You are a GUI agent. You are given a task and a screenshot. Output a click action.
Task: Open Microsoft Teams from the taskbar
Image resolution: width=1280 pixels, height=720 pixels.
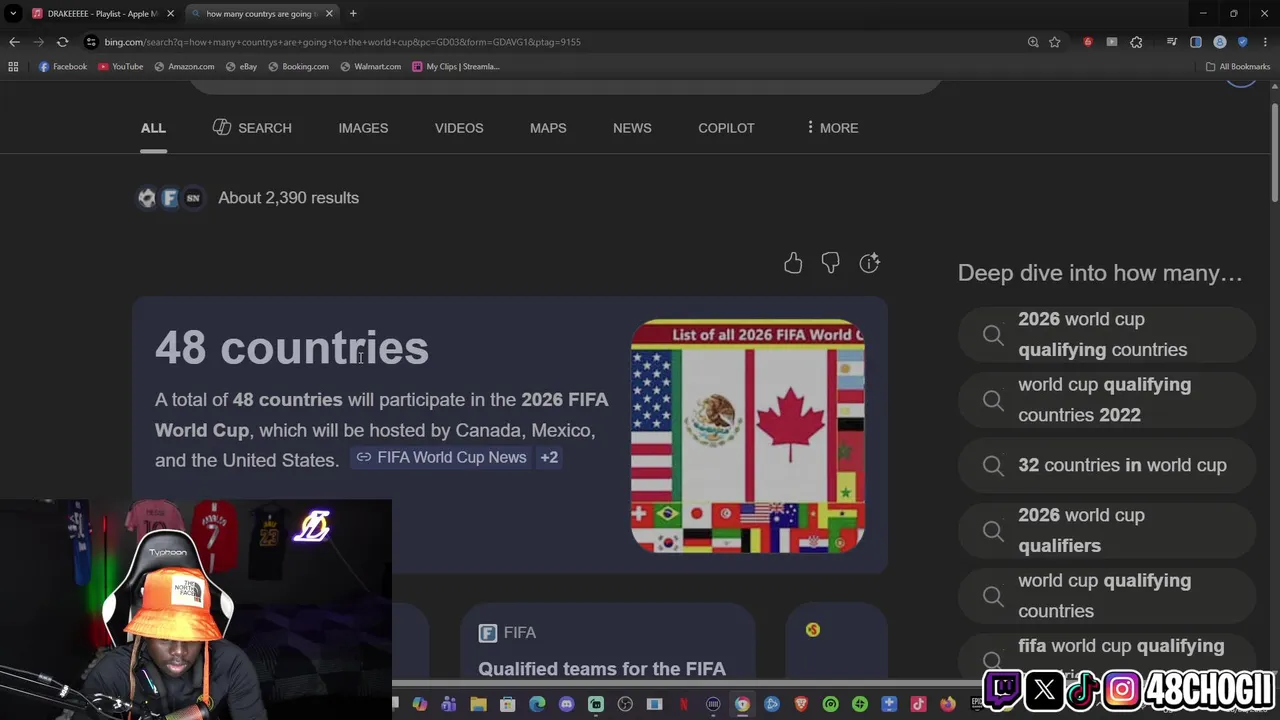click(x=449, y=705)
